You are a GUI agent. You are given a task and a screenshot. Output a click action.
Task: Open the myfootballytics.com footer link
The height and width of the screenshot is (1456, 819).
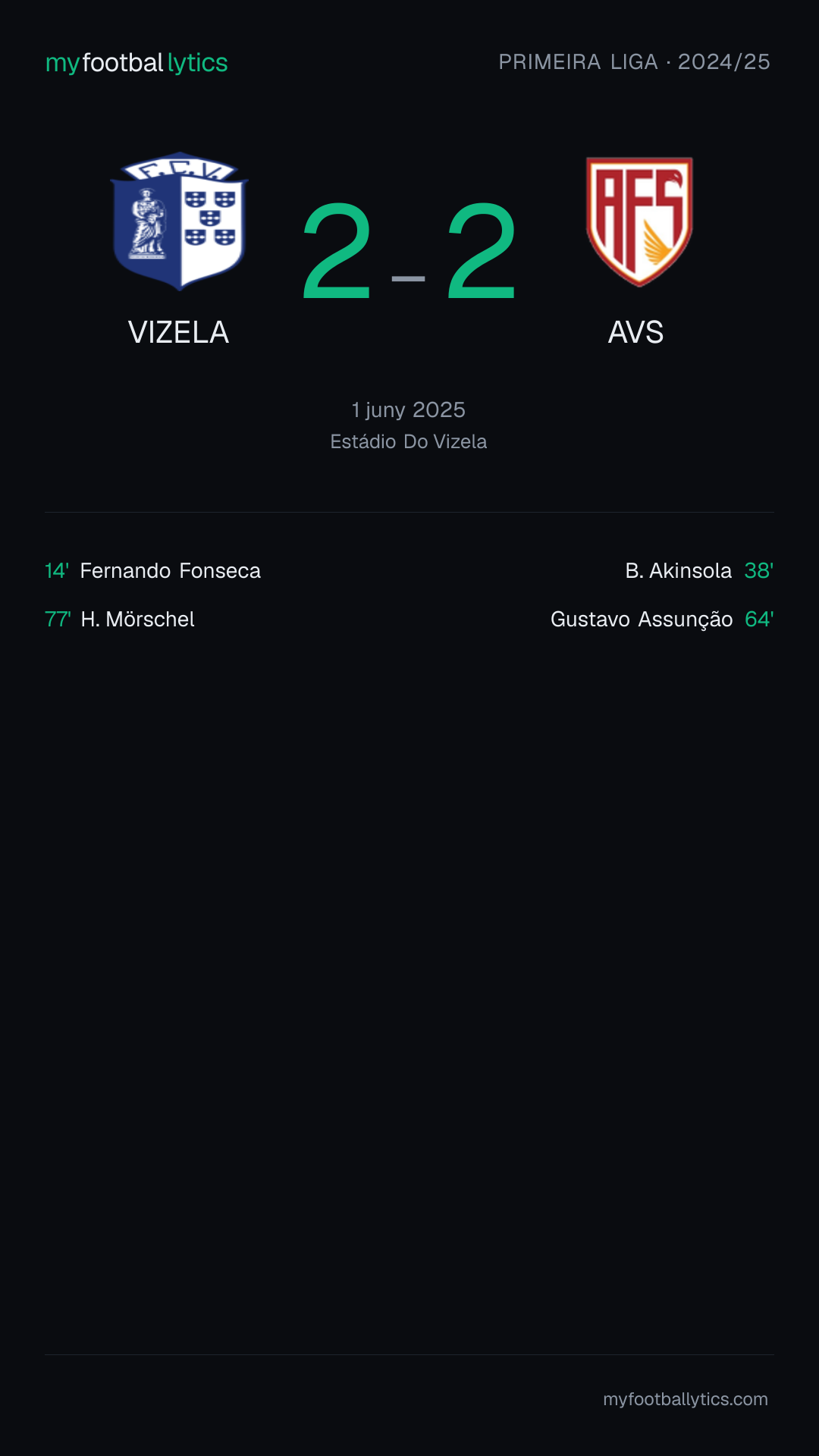[686, 1399]
